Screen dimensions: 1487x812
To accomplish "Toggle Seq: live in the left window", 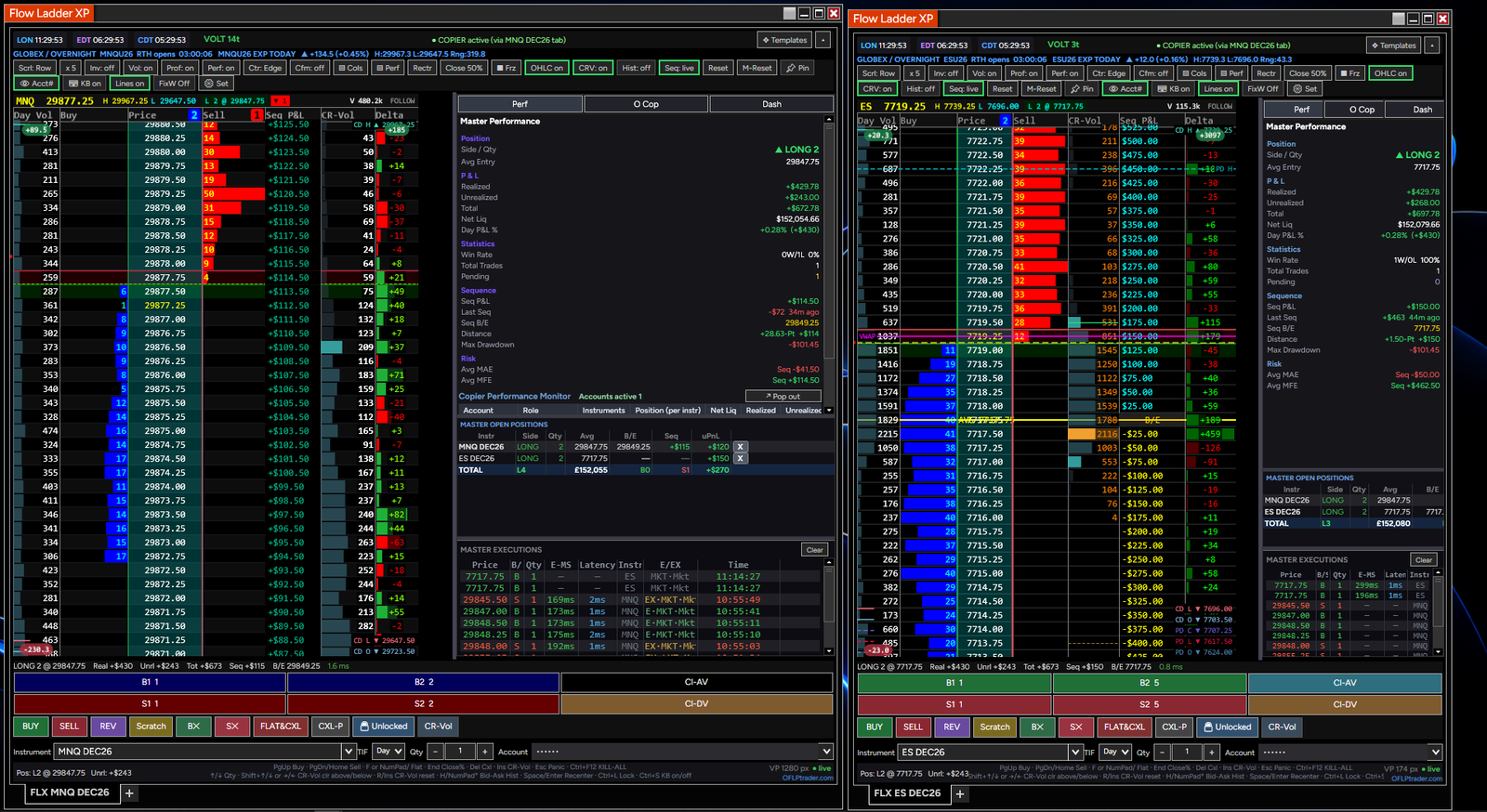I will (x=679, y=68).
